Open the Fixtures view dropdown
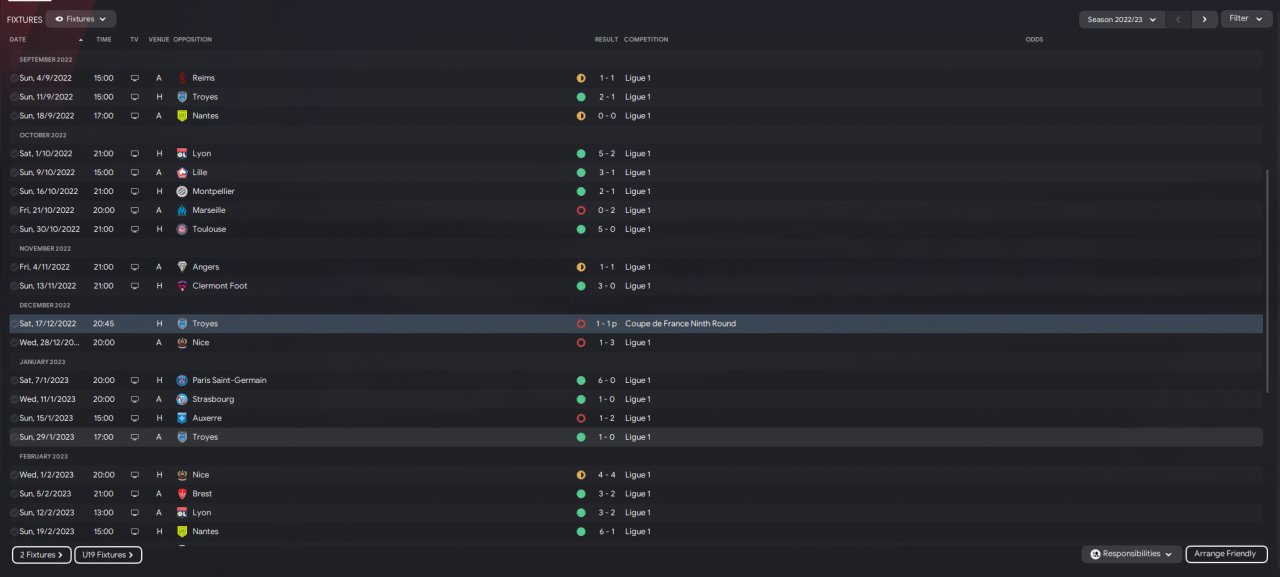The image size is (1280, 577). (81, 19)
